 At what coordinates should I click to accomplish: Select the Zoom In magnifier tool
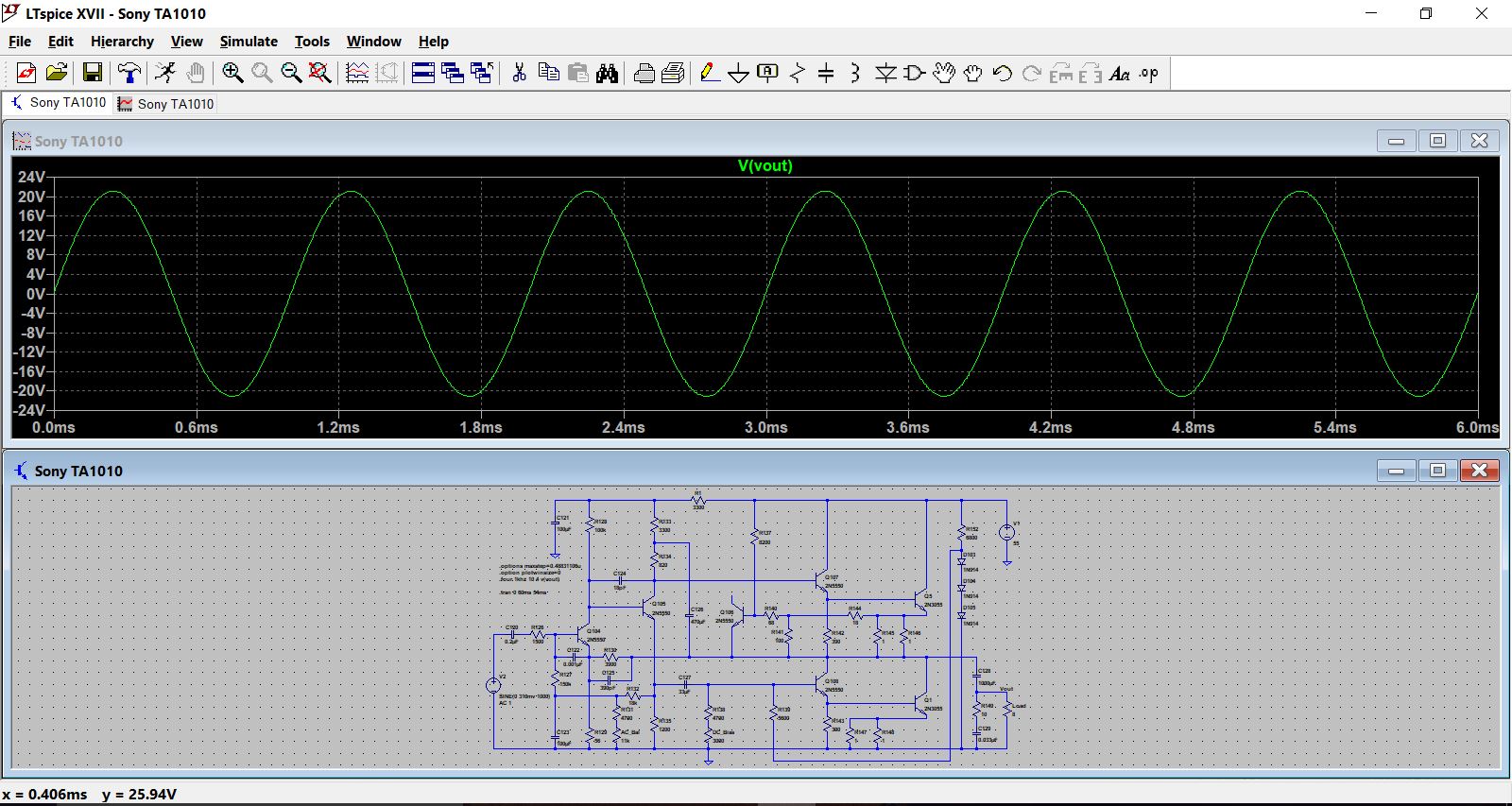[x=232, y=73]
